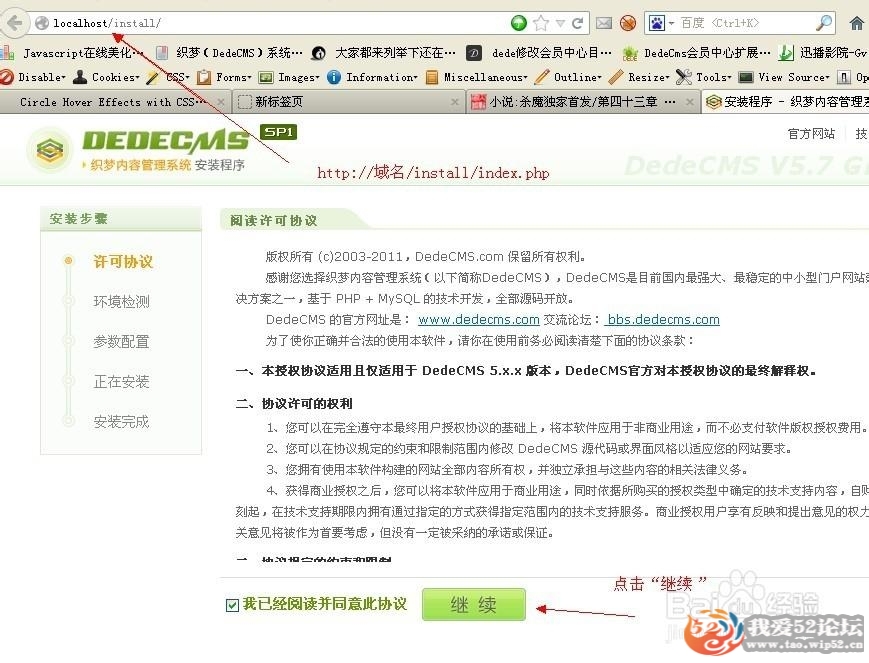This screenshot has width=869, height=663.
Task: Open the Disable menu in developer toolbar
Action: (x=33, y=77)
